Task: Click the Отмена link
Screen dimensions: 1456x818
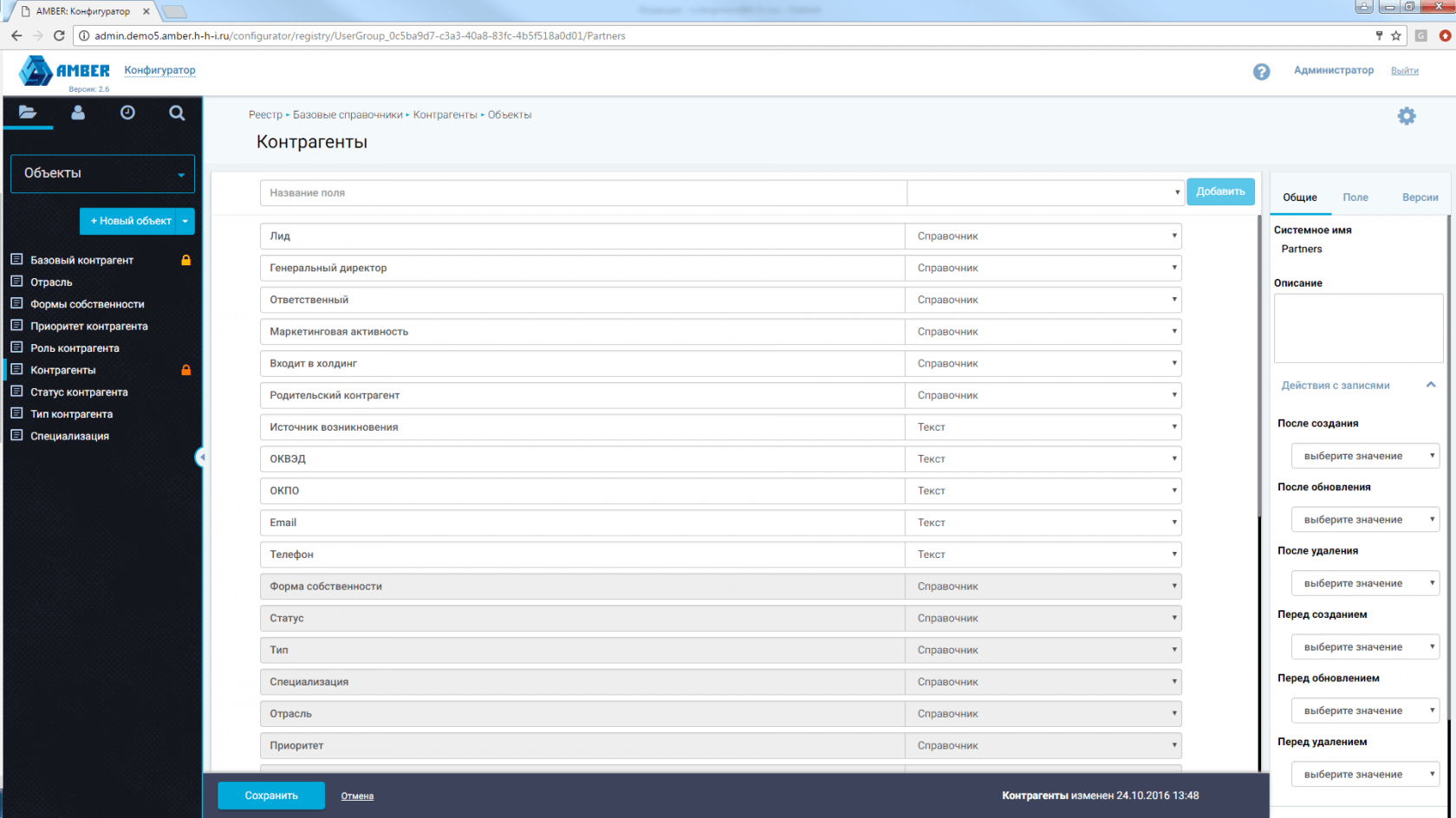Action: (357, 796)
